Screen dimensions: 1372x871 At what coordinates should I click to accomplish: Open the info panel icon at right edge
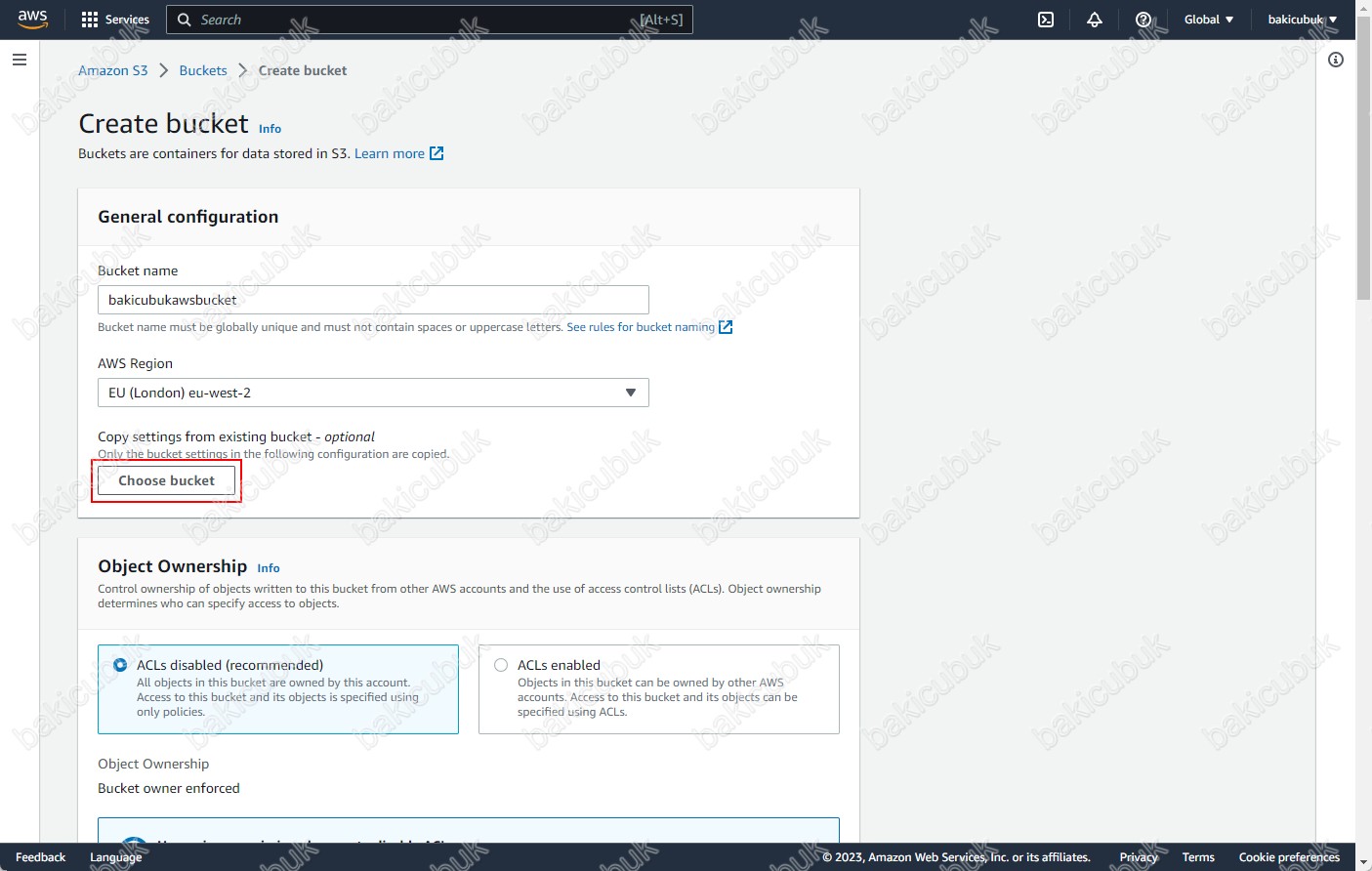point(1336,60)
